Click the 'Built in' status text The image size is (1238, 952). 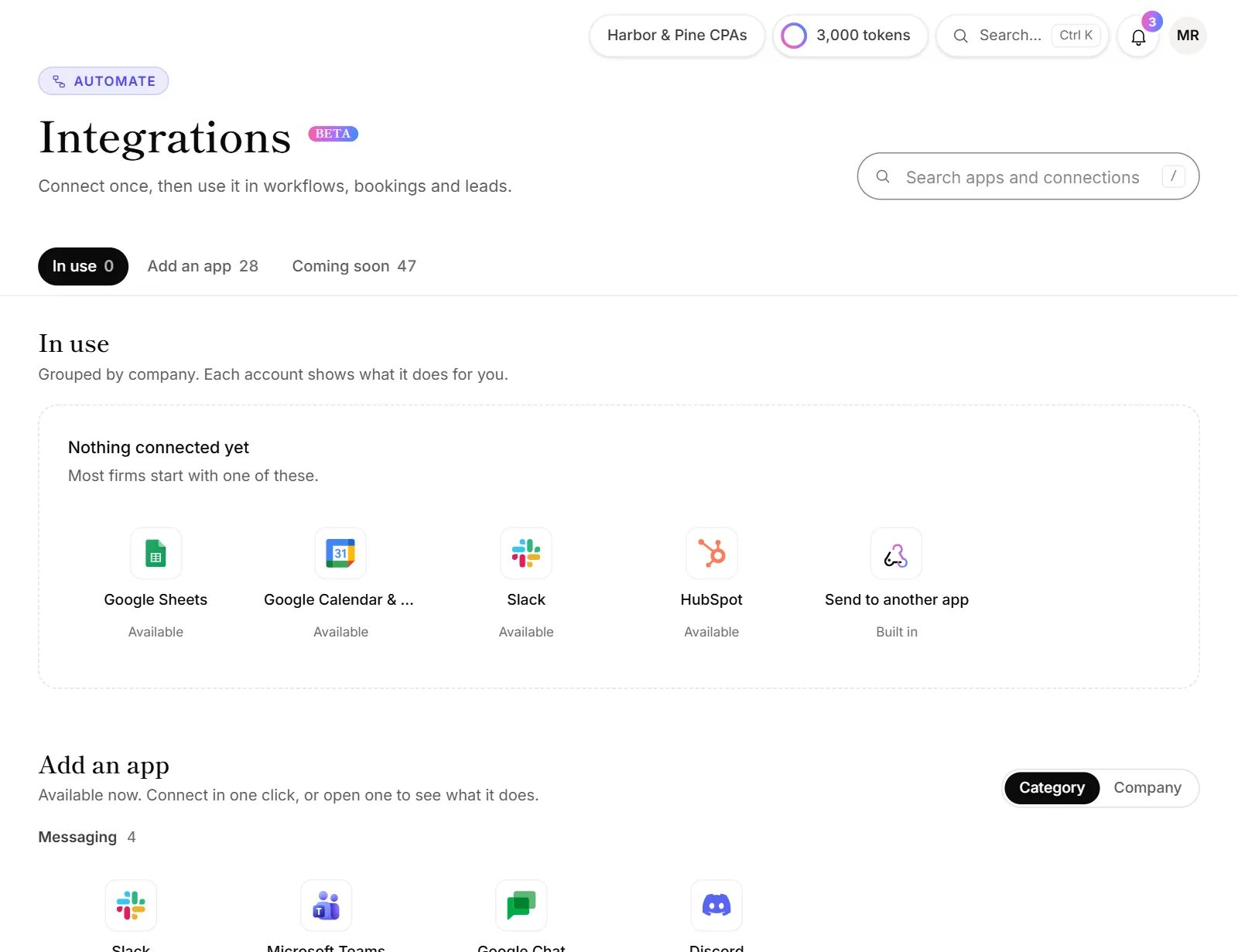coord(896,632)
